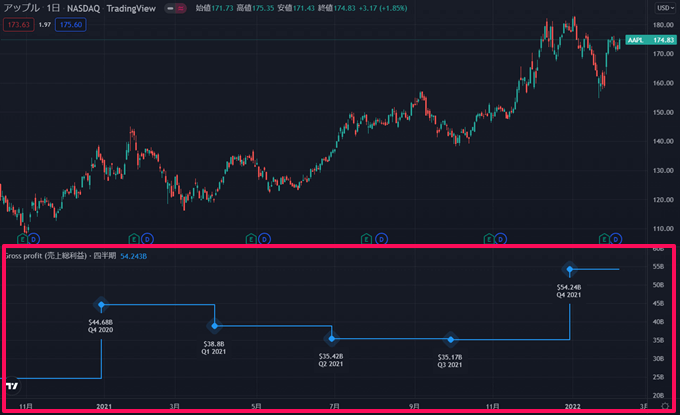Click the D dividend marker near May 2021

coord(264,239)
